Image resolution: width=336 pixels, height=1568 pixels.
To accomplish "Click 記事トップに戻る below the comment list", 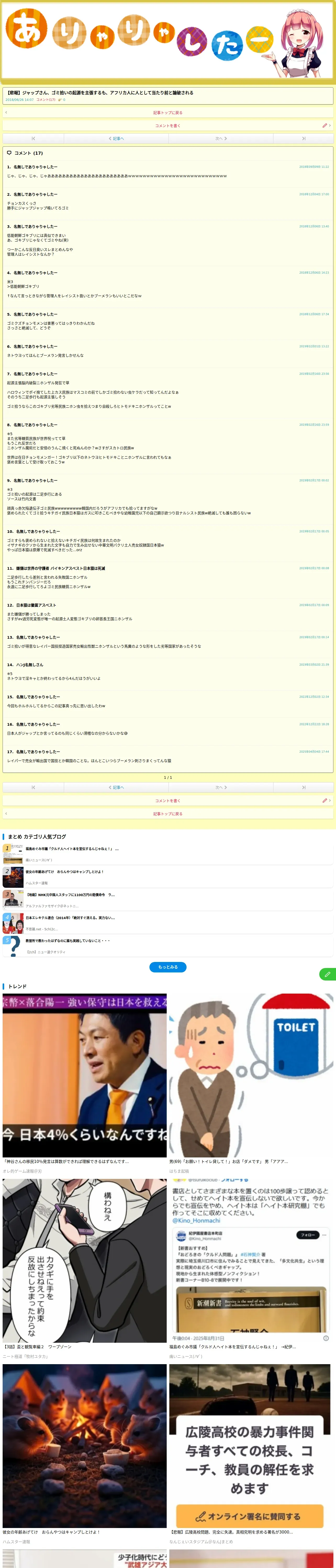I will coord(168,814).
